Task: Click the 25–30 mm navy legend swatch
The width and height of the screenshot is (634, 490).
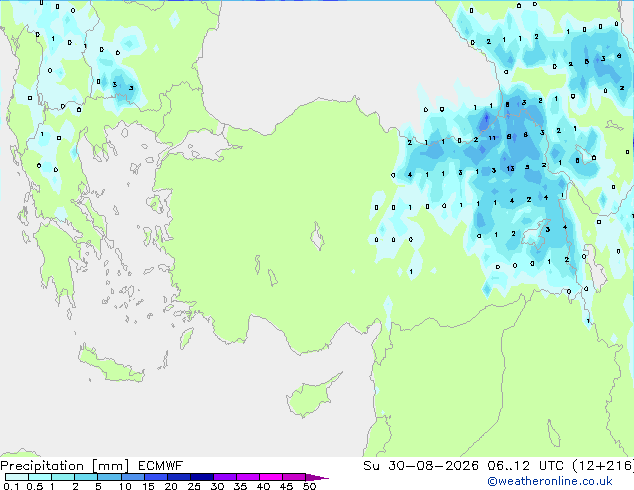Action: pos(202,477)
